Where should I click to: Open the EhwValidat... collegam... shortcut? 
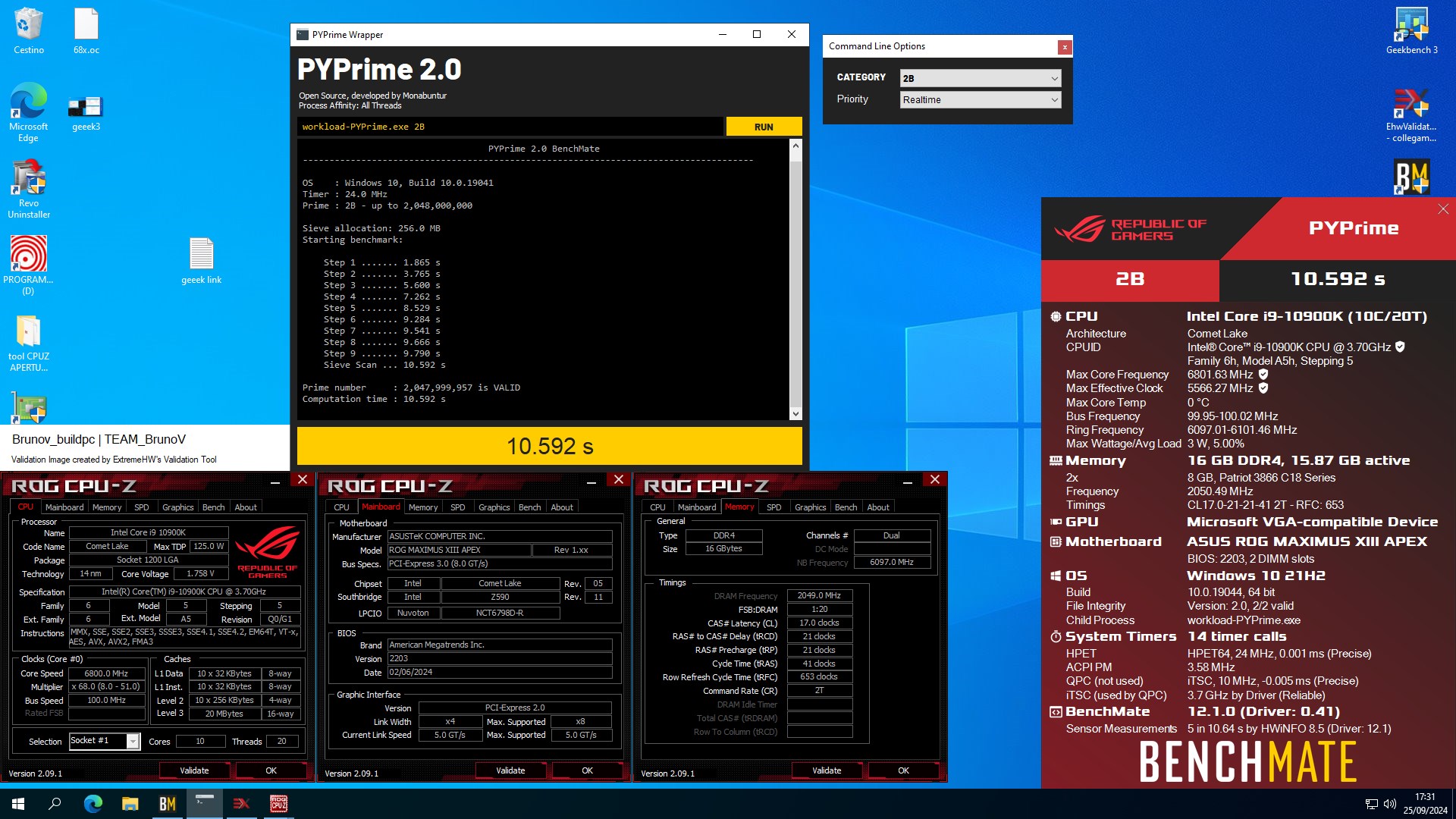(1411, 115)
